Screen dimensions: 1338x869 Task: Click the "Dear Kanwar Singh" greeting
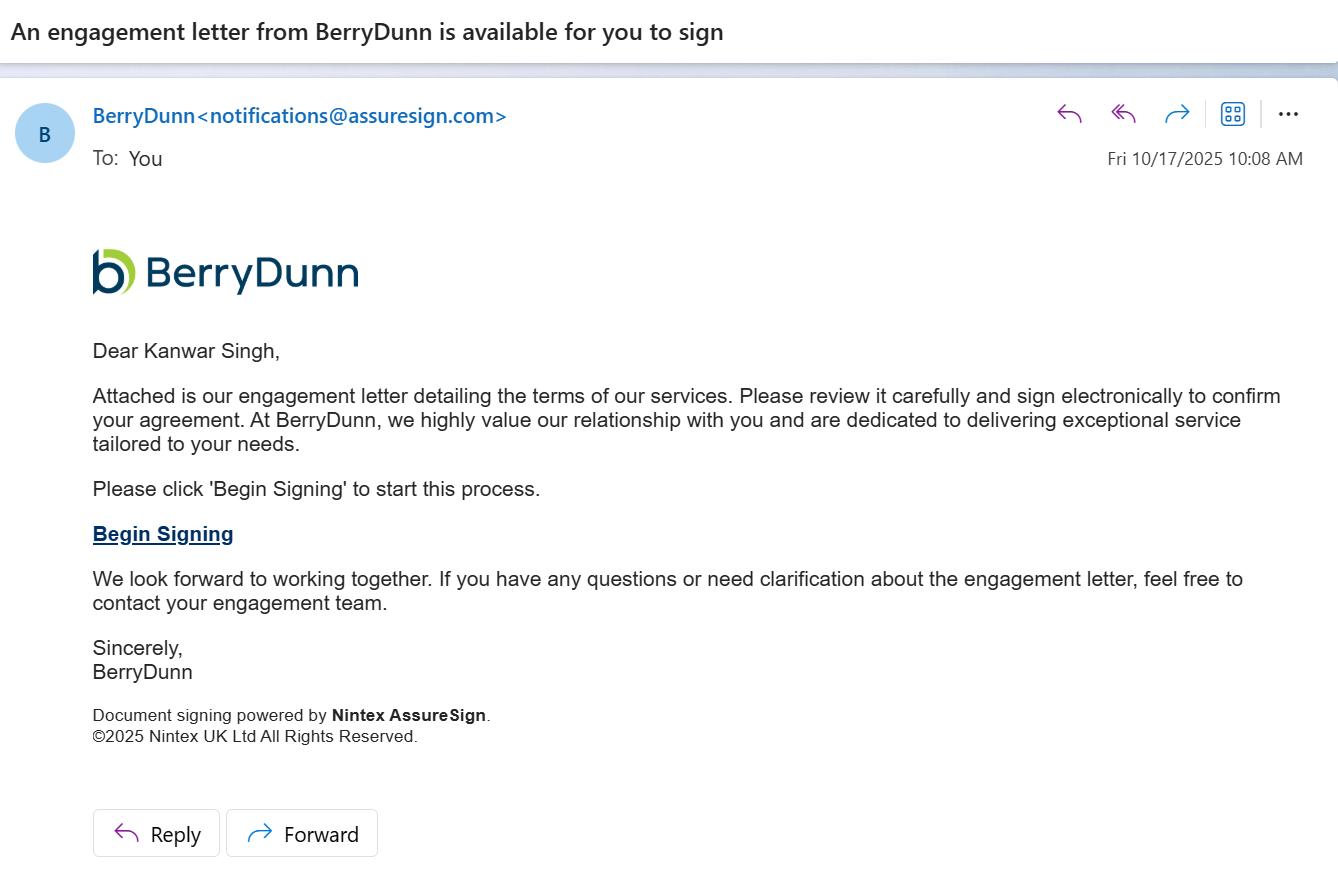pyautogui.click(x=186, y=351)
